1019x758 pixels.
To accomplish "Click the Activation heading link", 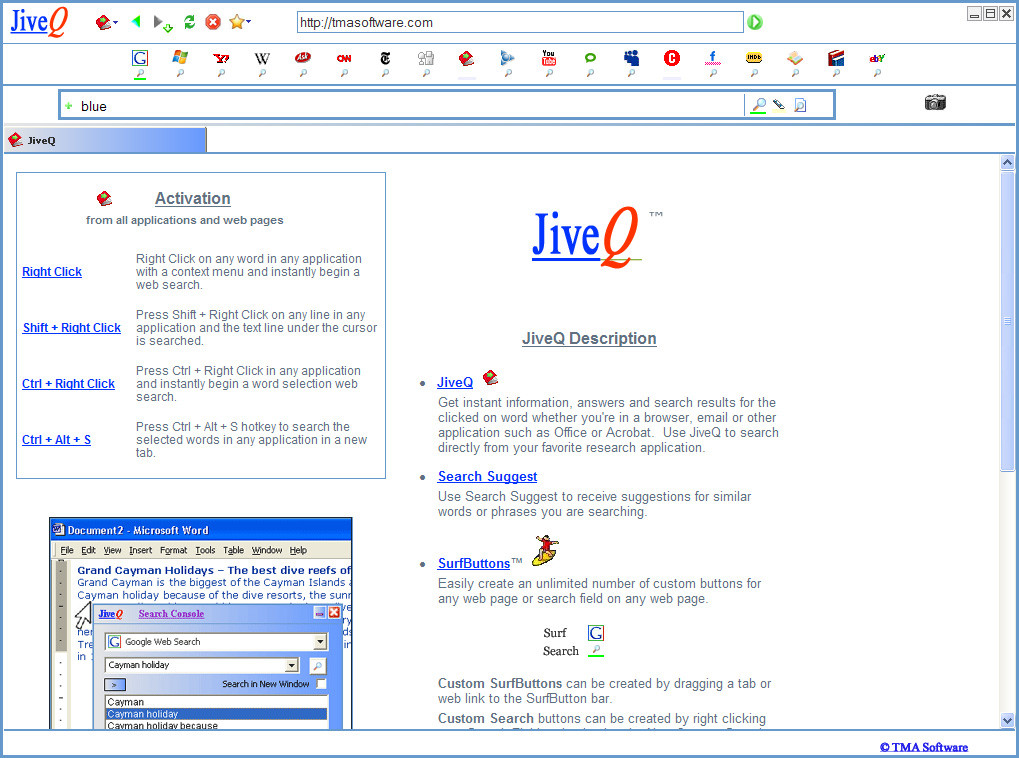I will (192, 198).
